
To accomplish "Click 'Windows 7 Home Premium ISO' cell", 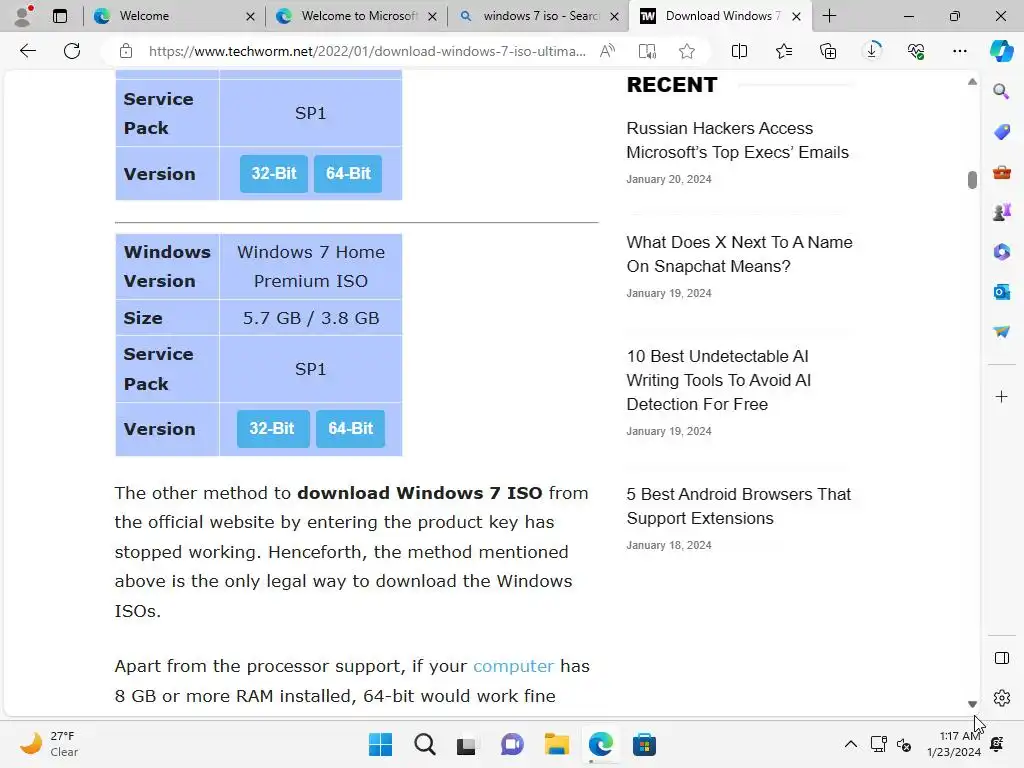I will (311, 266).
